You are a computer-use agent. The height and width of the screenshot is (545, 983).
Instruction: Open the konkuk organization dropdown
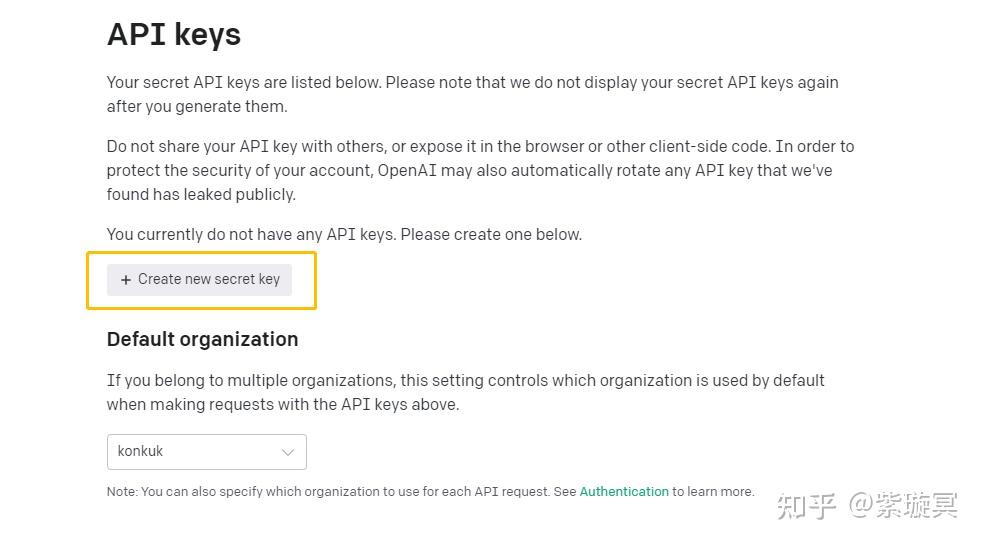pyautogui.click(x=206, y=452)
